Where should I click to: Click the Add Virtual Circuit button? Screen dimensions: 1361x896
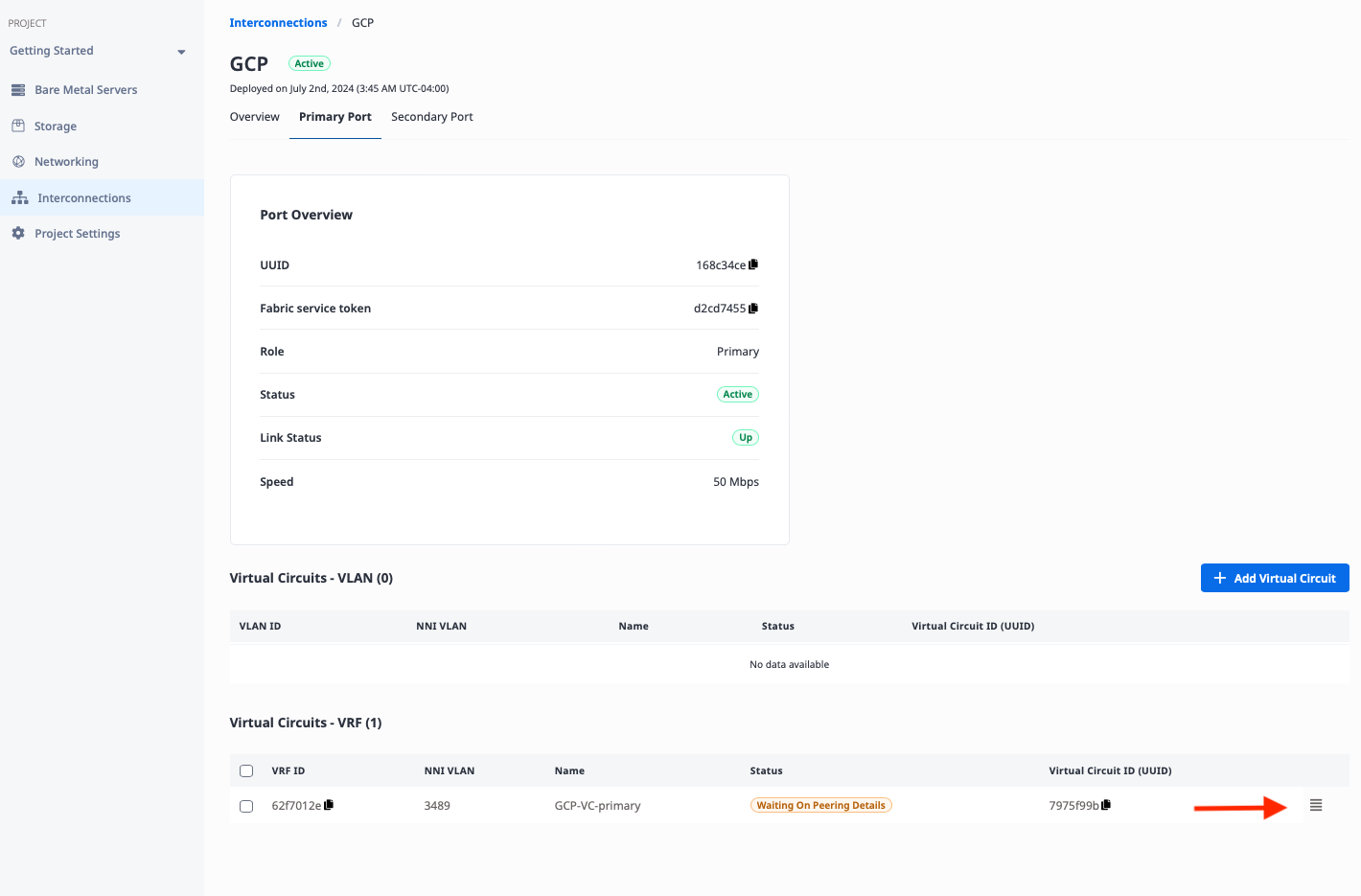pyautogui.click(x=1275, y=578)
